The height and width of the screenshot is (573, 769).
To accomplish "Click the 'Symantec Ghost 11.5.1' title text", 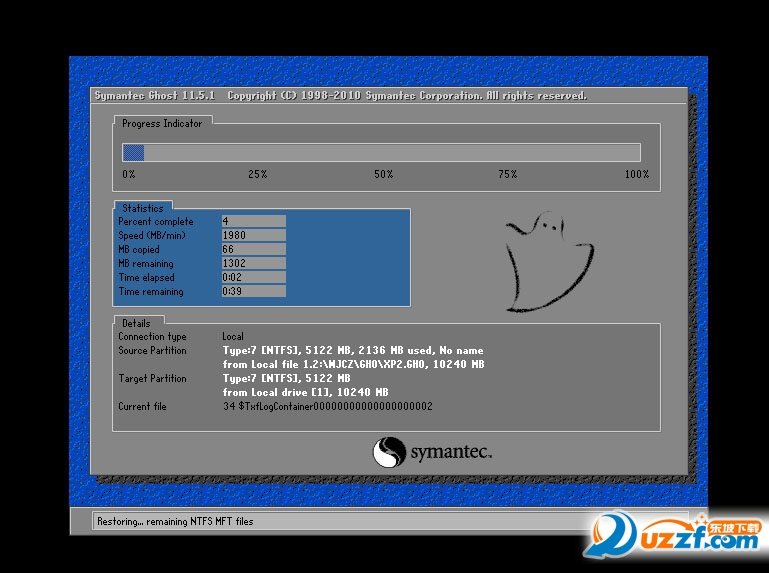I will (x=154, y=95).
